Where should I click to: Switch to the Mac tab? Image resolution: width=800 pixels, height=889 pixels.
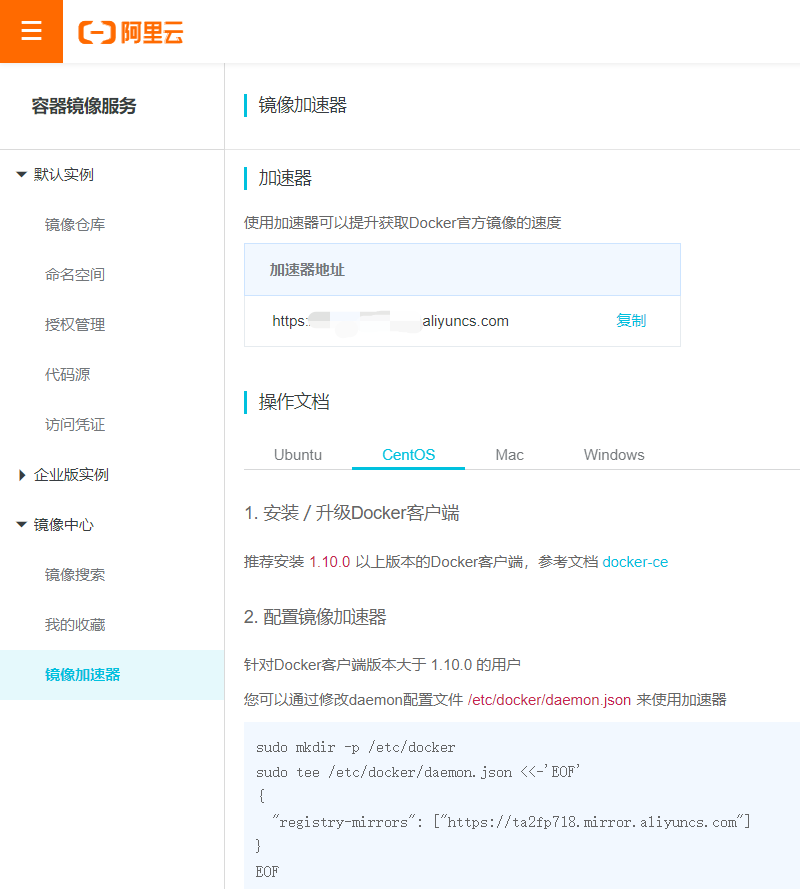pyautogui.click(x=509, y=455)
